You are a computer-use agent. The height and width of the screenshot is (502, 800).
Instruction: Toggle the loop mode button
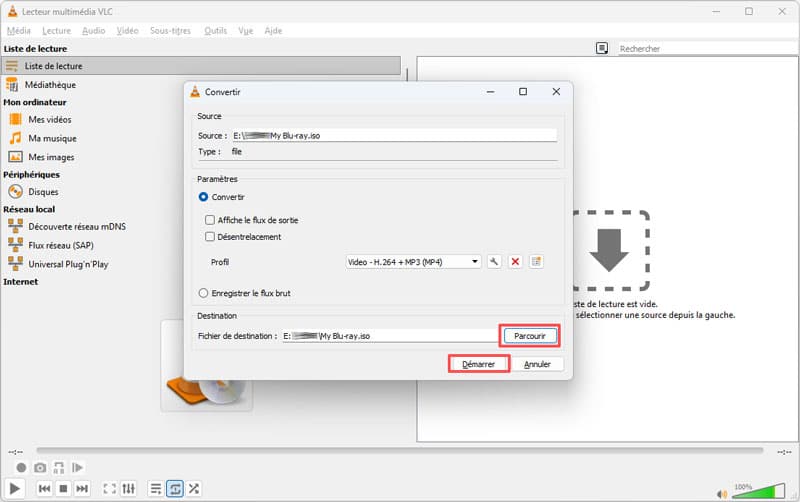click(175, 489)
